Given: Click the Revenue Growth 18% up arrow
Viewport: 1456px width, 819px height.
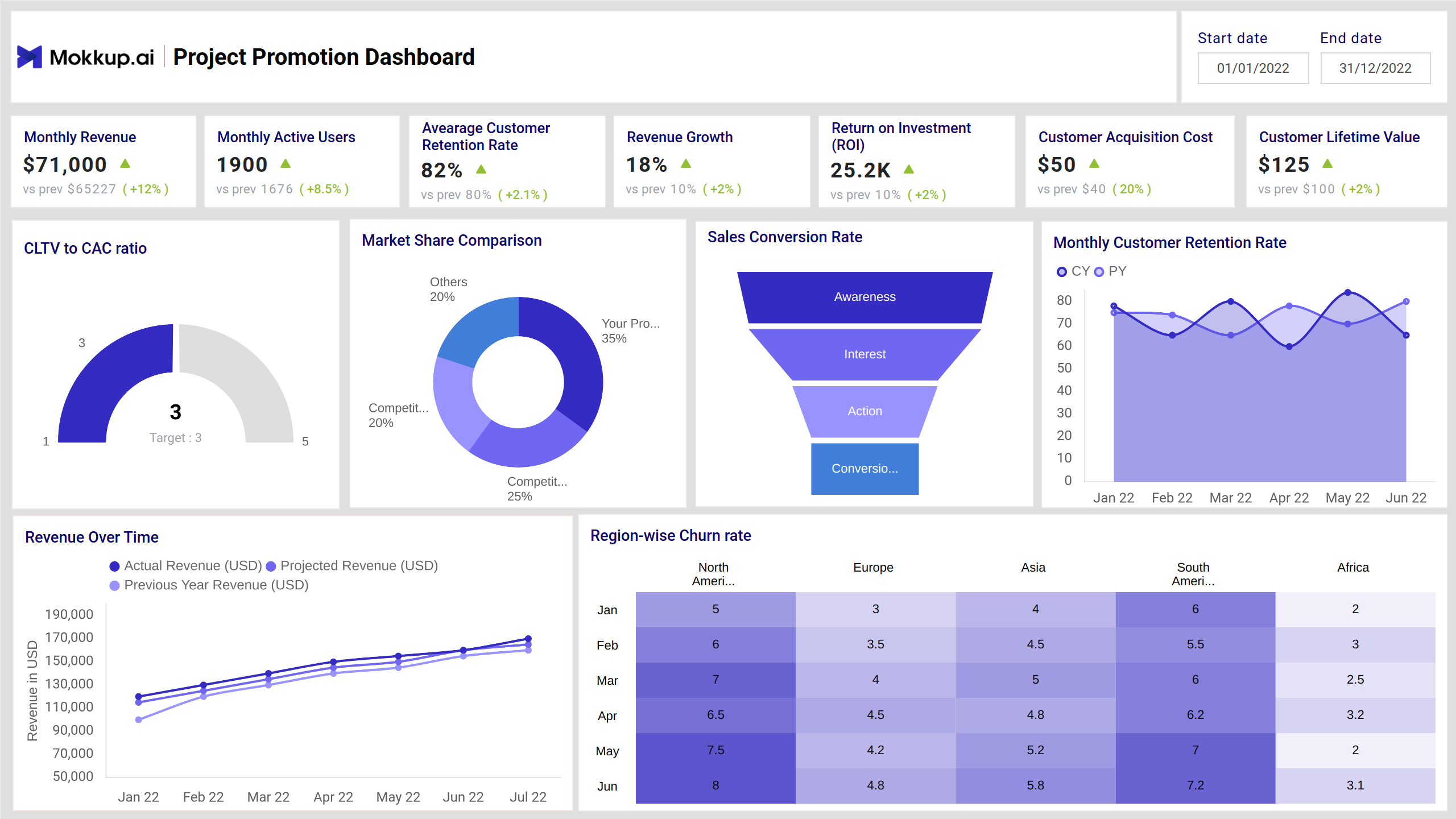Looking at the screenshot, I should click(686, 164).
